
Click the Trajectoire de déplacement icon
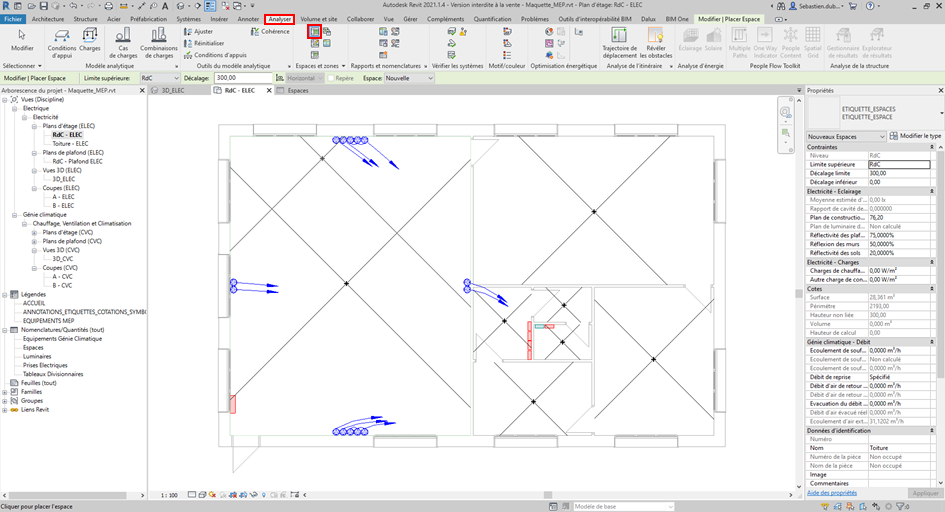pos(619,39)
